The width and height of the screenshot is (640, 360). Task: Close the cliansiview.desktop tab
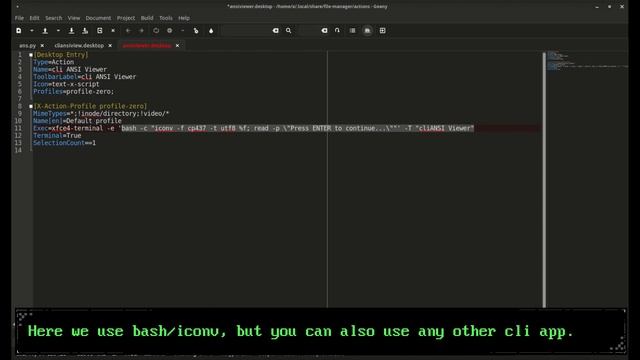(x=110, y=46)
